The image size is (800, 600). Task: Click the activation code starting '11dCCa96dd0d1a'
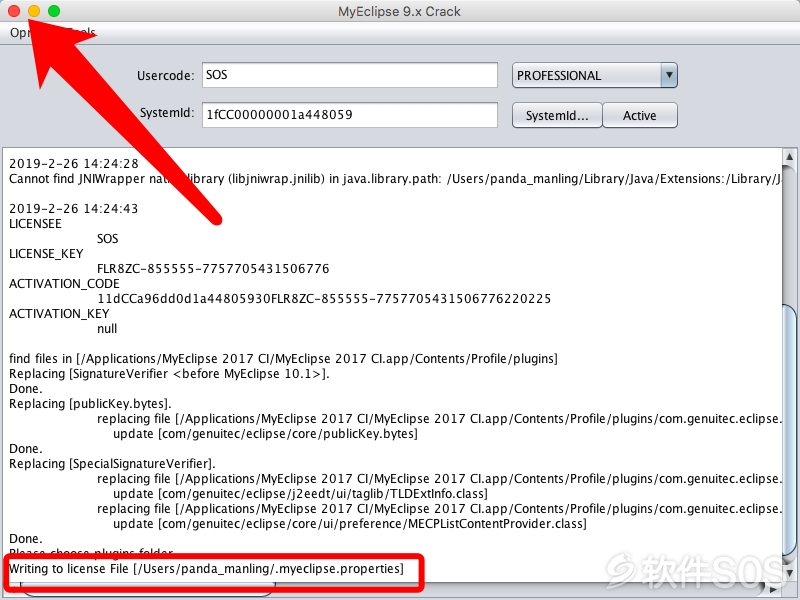point(324,298)
